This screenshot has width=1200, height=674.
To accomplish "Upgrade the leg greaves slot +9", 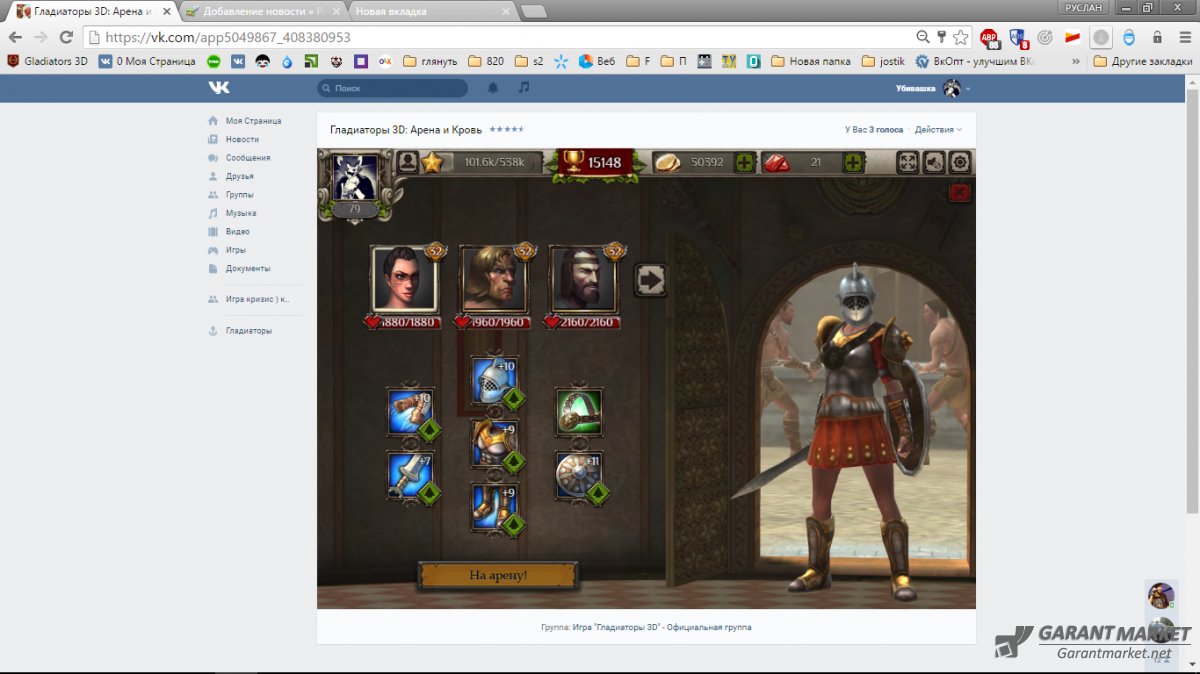I will [495, 508].
